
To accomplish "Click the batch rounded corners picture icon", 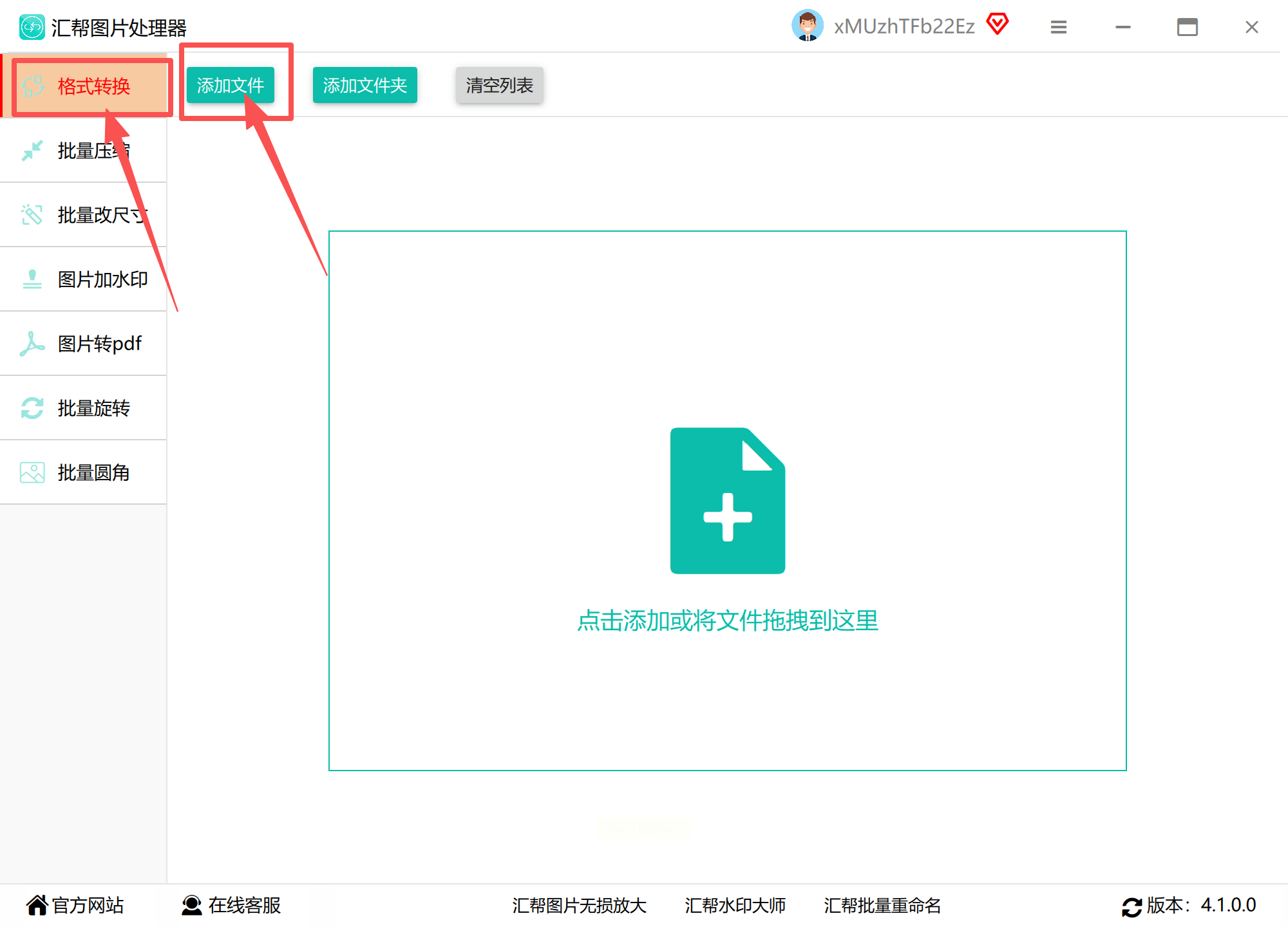I will coord(32,473).
